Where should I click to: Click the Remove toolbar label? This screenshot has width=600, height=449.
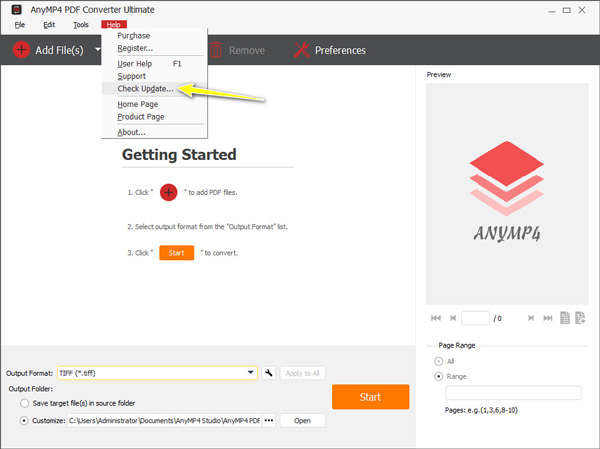247,50
